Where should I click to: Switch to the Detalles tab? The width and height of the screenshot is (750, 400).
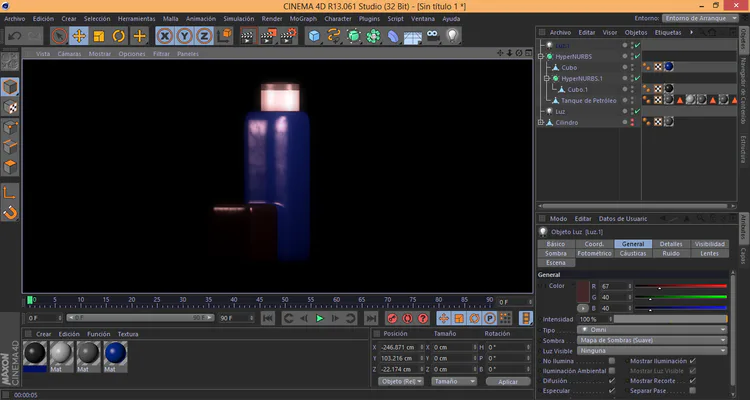click(671, 244)
